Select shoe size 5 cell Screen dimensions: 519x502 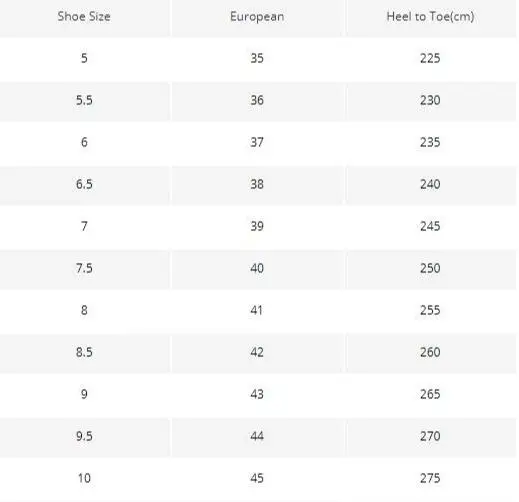coord(84,58)
